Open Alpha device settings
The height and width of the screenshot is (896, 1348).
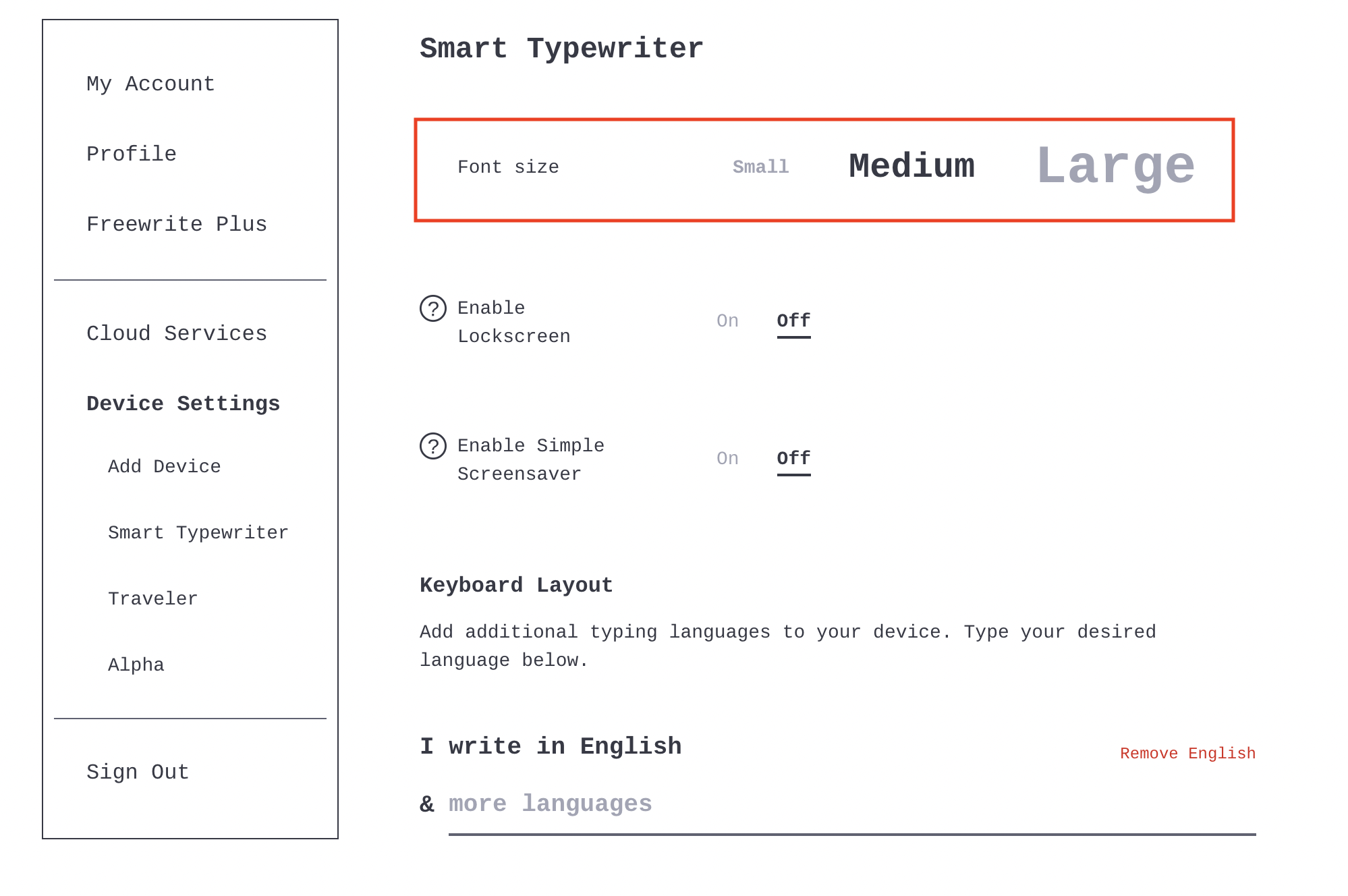point(136,665)
